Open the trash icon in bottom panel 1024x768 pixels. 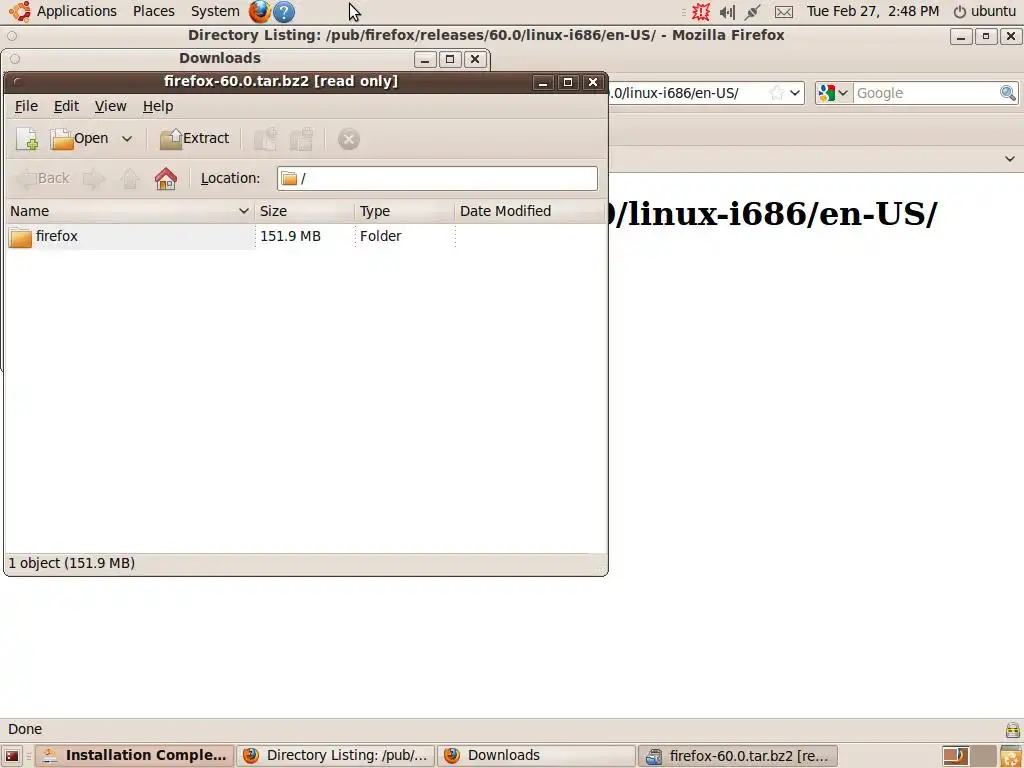pos(1011,756)
